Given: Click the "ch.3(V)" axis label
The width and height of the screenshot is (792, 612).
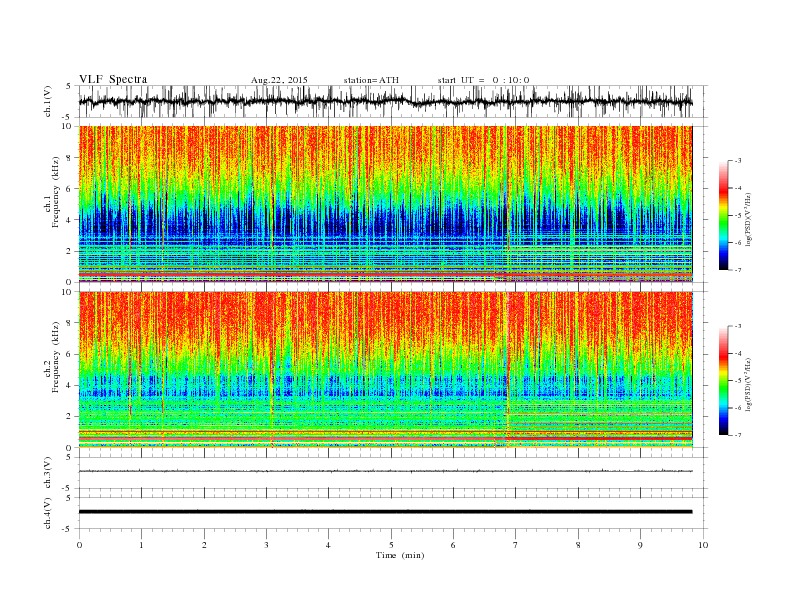Looking at the screenshot, I should [48, 473].
